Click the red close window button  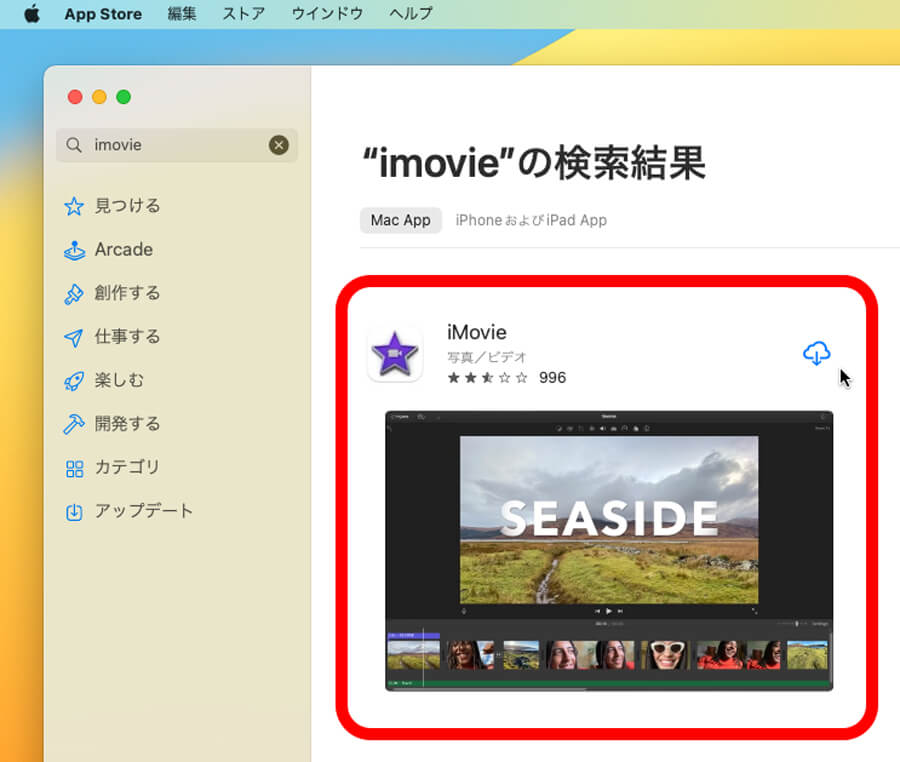click(x=75, y=97)
